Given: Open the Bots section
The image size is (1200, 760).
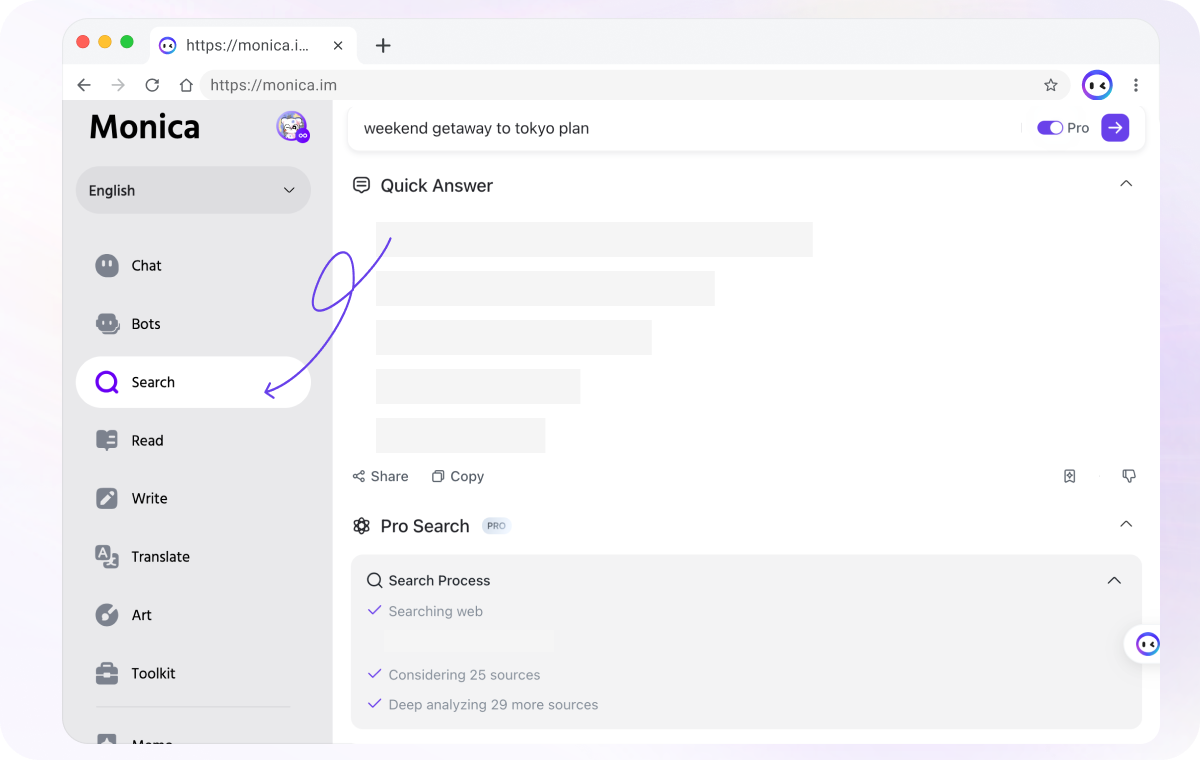Looking at the screenshot, I should click(x=145, y=324).
